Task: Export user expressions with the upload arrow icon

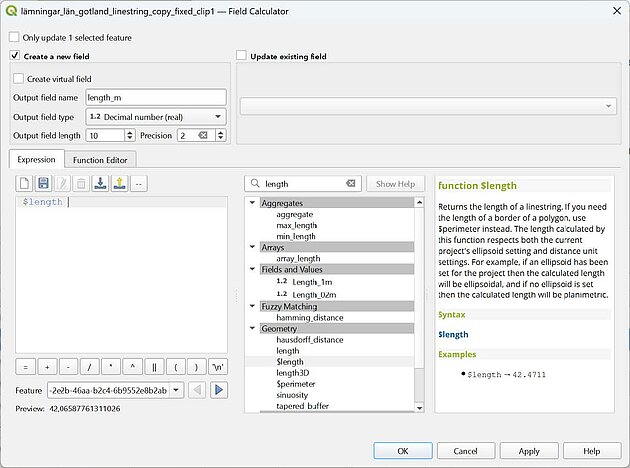Action: [x=119, y=184]
